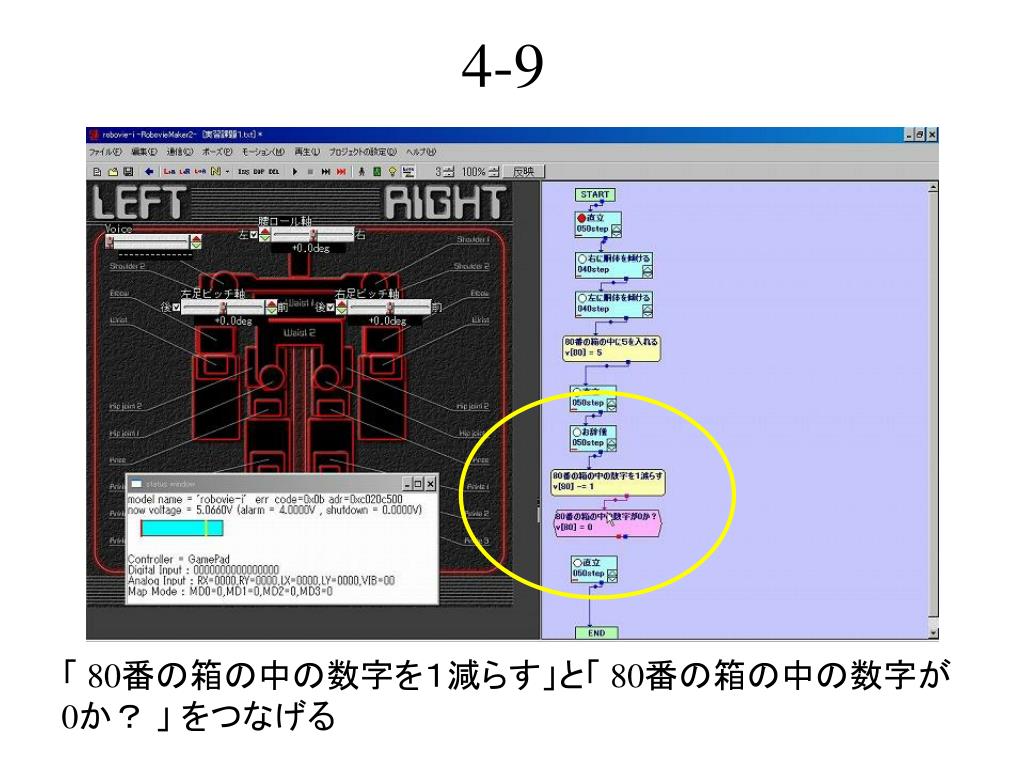Click the 左足ピッチ軸 up/down arrow stepper

(272, 307)
